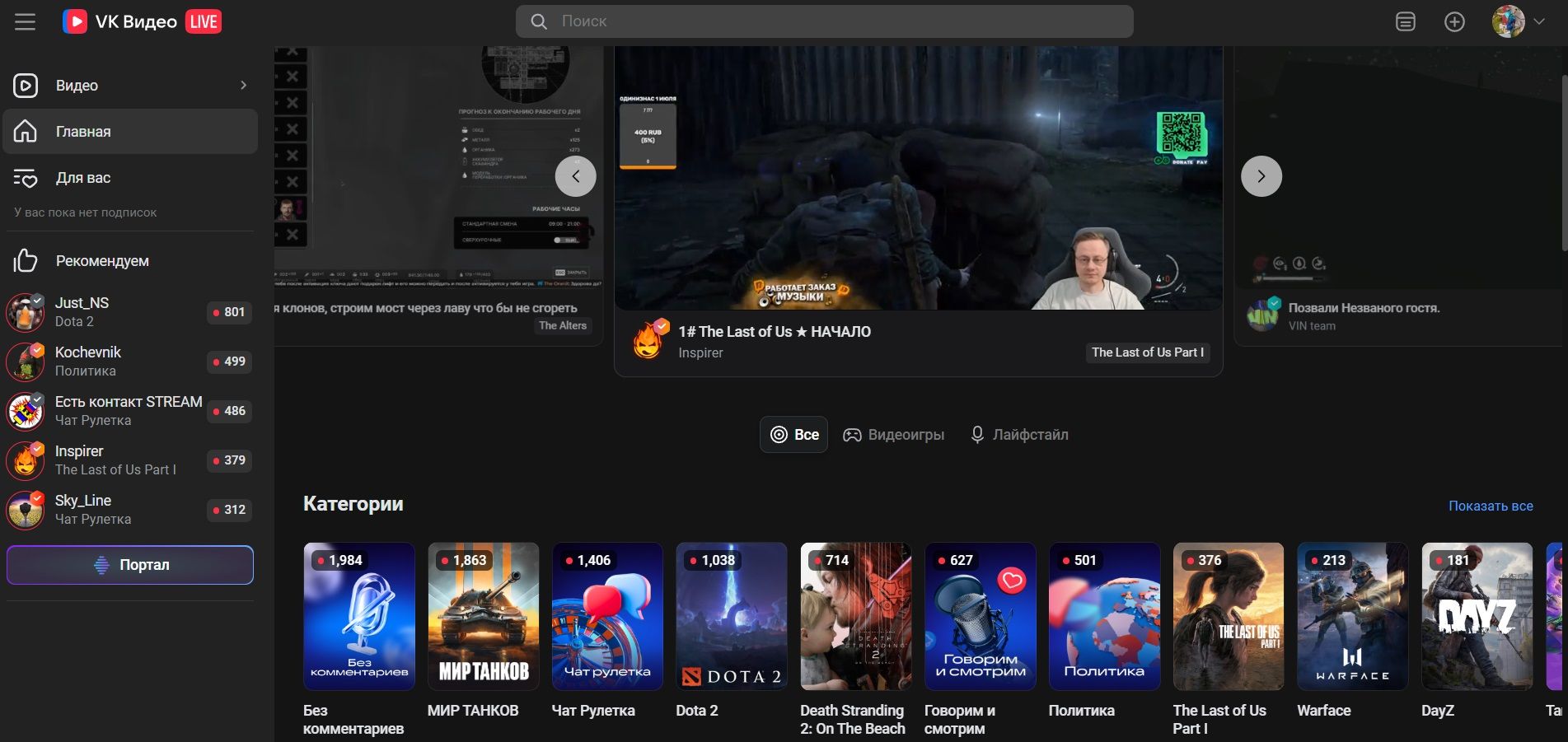Screen dimensions: 1568x742
Task: Click the plus create icon
Action: point(1455,21)
